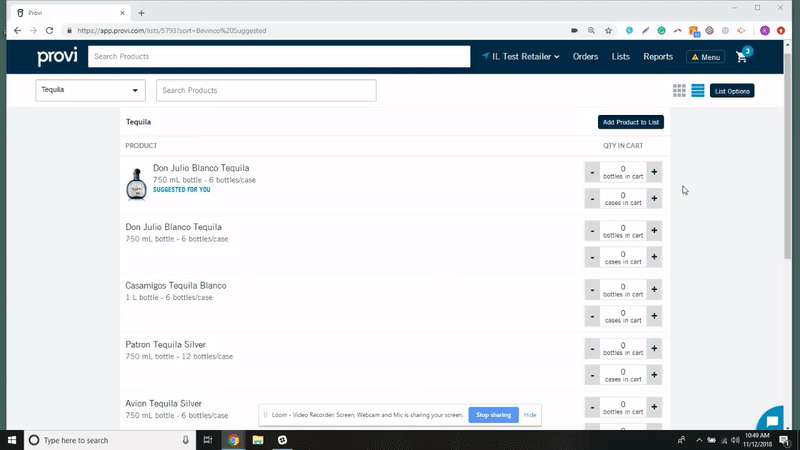Open the Reports page
The image size is (800, 450).
658,57
